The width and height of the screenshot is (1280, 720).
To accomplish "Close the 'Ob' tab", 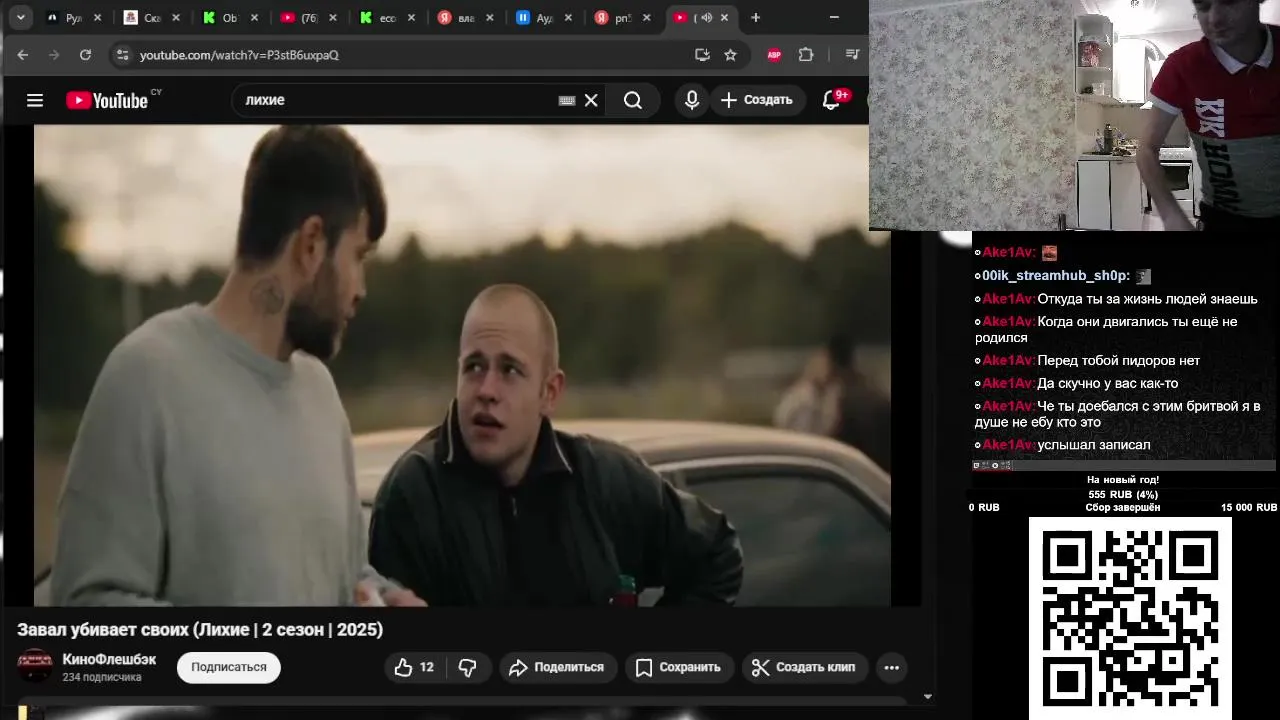I will (254, 18).
